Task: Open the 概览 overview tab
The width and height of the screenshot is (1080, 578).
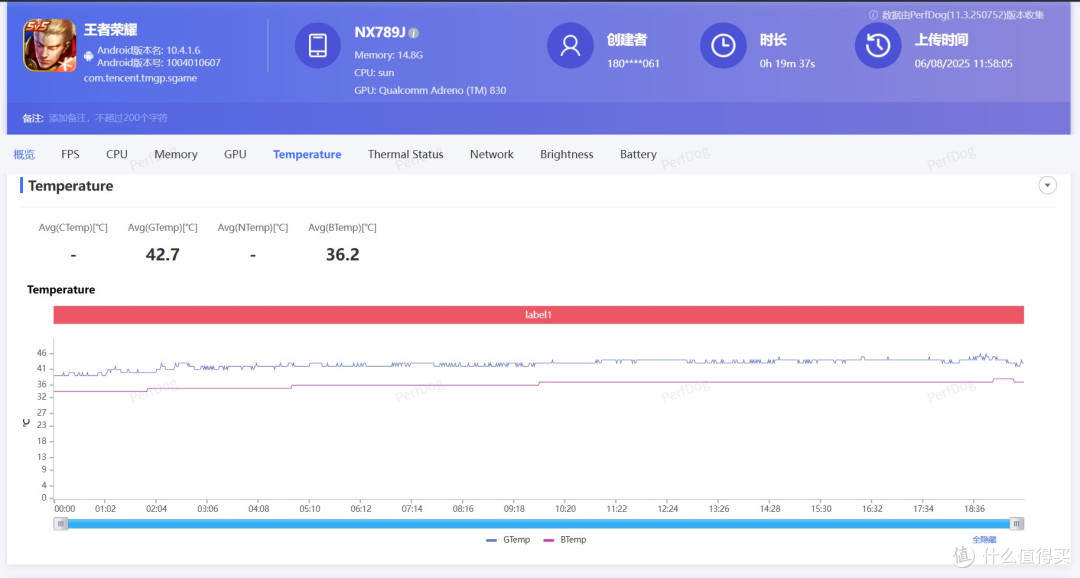Action: tap(24, 154)
